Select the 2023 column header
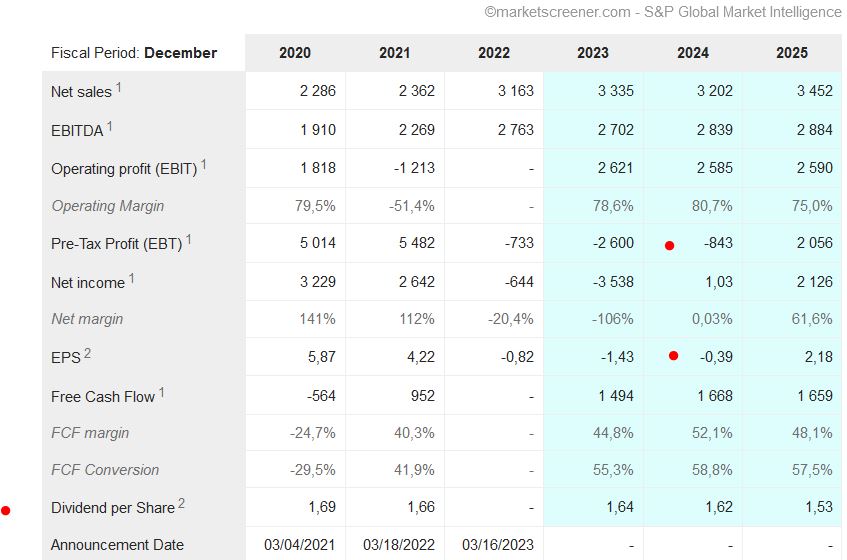 pos(593,53)
